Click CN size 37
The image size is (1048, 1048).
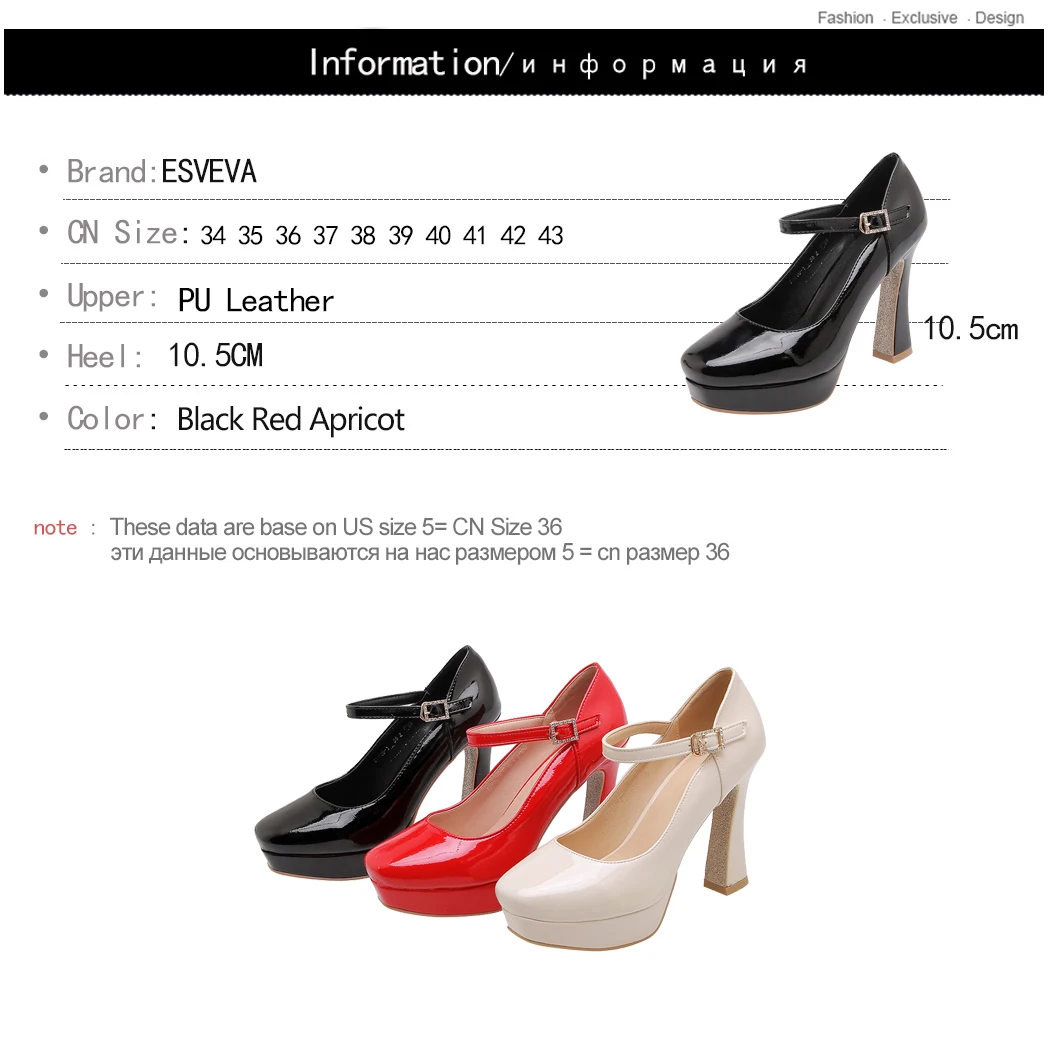point(325,235)
